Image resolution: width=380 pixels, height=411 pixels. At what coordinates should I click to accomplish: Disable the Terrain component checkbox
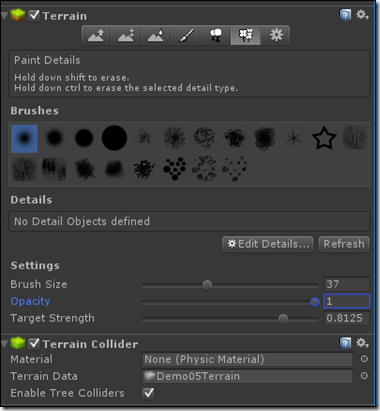34,15
